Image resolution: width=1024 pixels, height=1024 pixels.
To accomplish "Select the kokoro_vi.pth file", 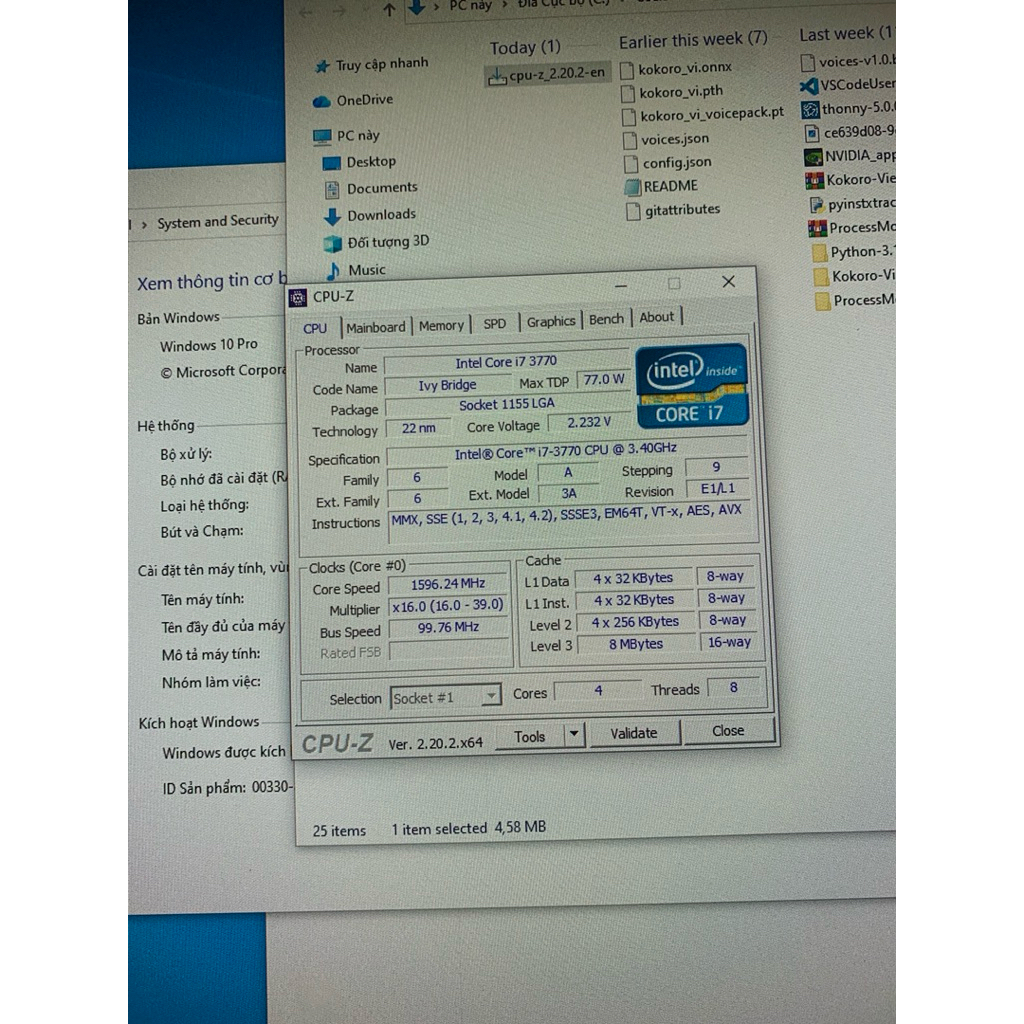I will tap(673, 92).
